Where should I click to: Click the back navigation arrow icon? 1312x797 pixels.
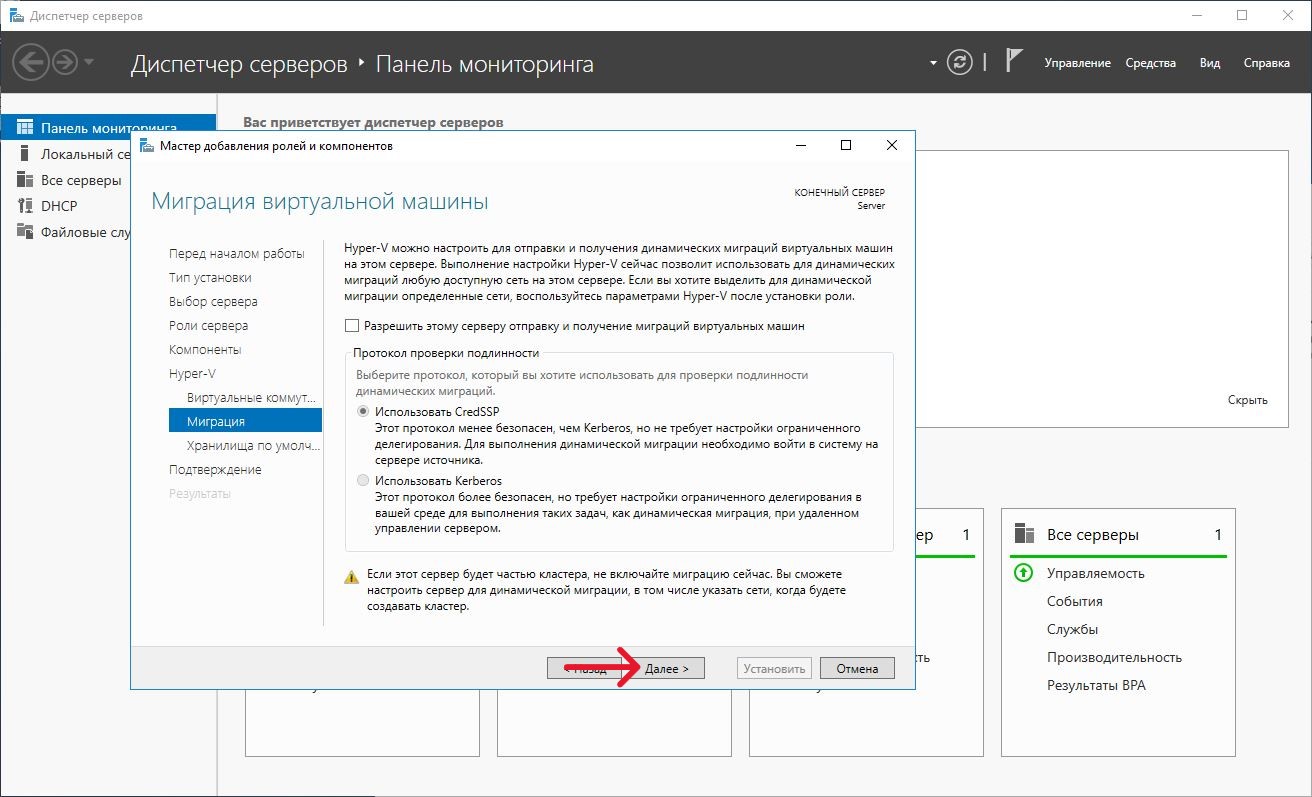31,63
